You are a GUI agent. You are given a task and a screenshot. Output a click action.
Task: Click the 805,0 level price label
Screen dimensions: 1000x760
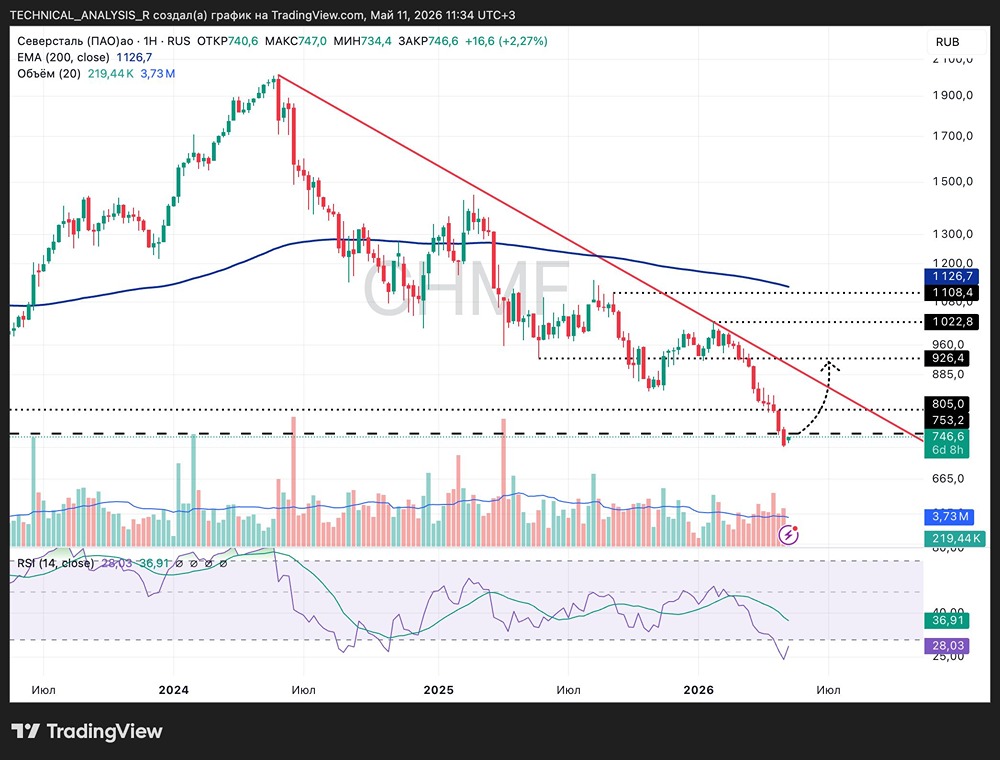coord(947,404)
